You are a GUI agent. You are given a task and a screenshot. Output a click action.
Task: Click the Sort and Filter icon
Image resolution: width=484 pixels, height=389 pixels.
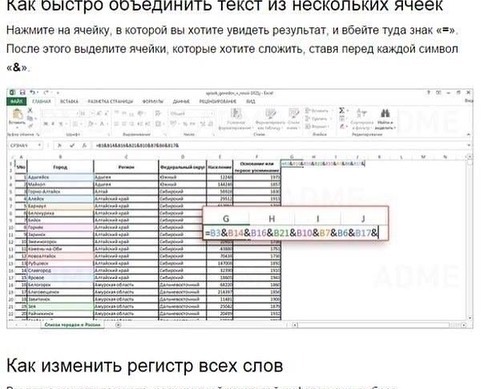[x=362, y=114]
